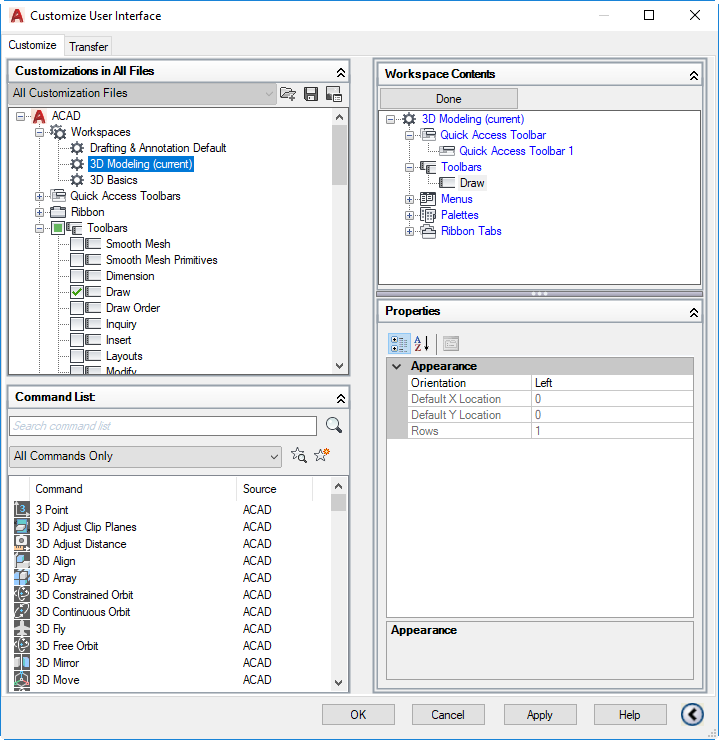Click the 3D Free Orbit icon
The image size is (719, 740).
coord(22,645)
